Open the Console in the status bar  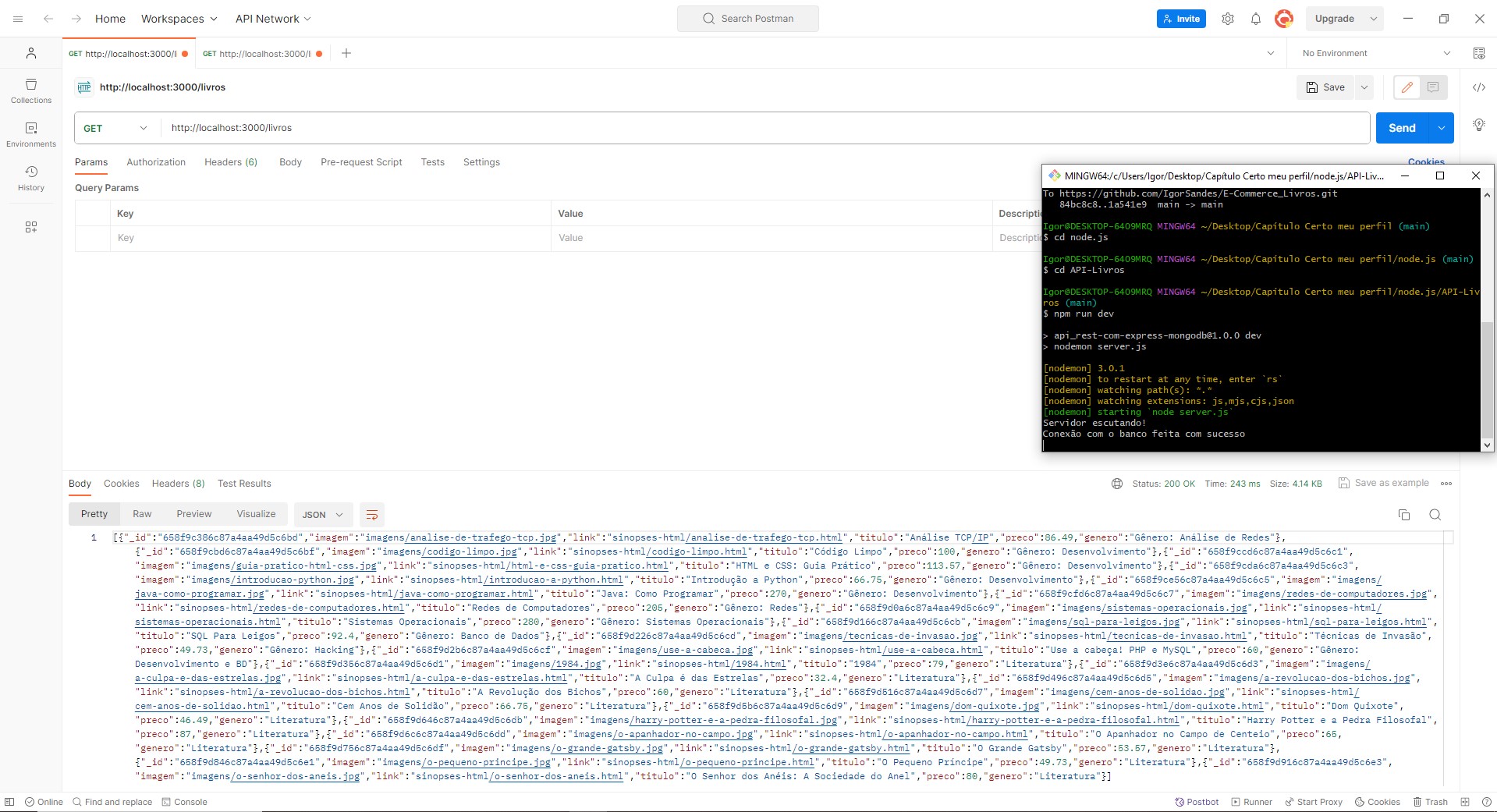(184, 802)
